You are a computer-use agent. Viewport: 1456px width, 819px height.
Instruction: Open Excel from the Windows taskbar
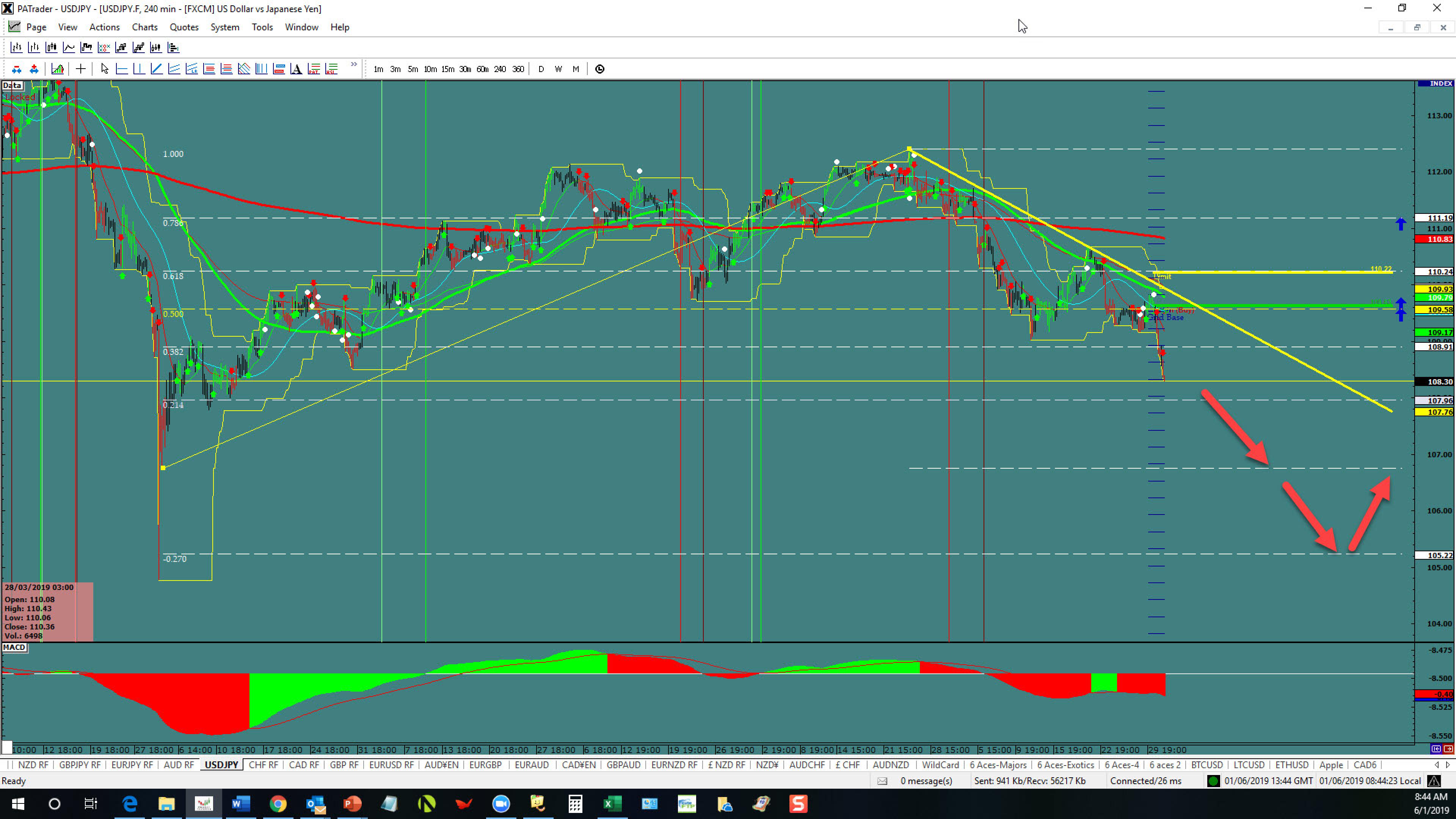tap(612, 803)
